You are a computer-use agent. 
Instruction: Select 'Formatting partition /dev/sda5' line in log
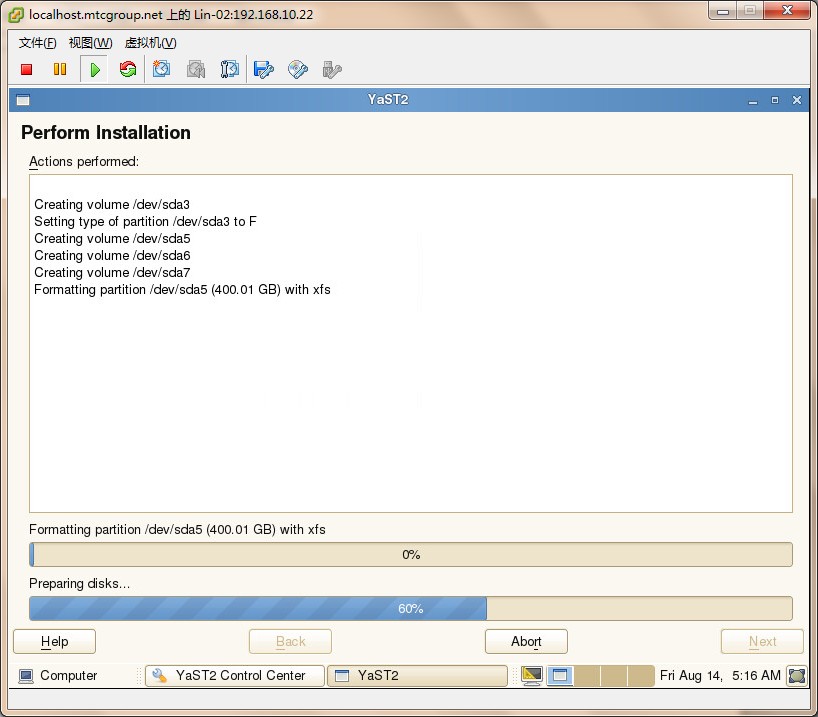(x=182, y=290)
